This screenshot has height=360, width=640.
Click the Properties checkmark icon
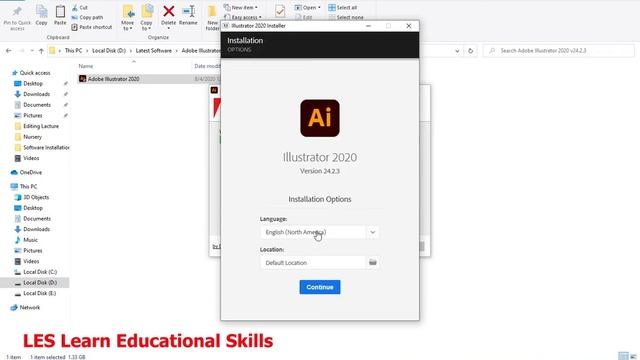click(280, 11)
